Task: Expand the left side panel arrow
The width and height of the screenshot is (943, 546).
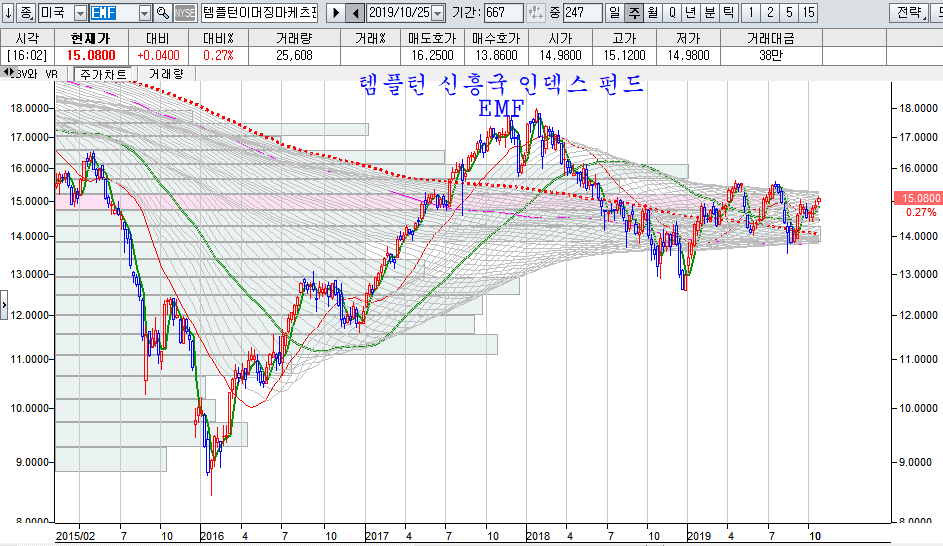Action: pos(4,305)
